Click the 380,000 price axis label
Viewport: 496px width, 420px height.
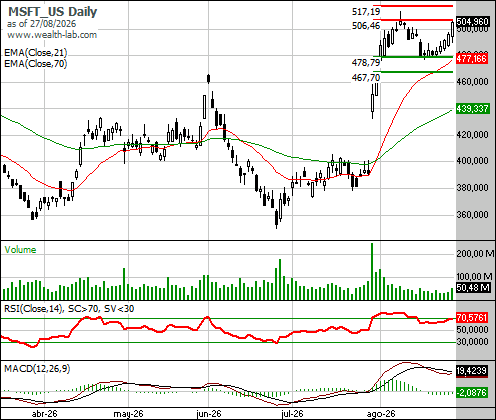point(472,187)
